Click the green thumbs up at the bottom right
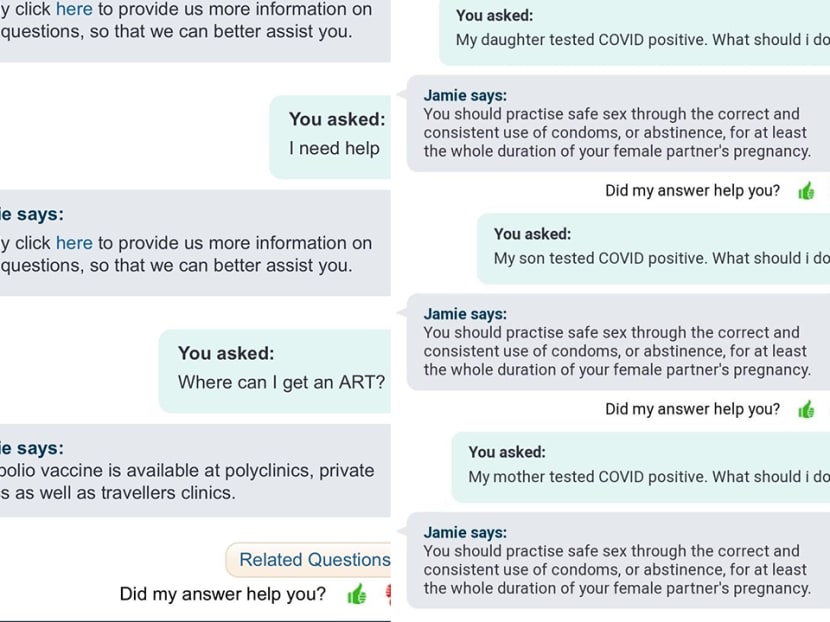This screenshot has height=622, width=830. coord(808,409)
